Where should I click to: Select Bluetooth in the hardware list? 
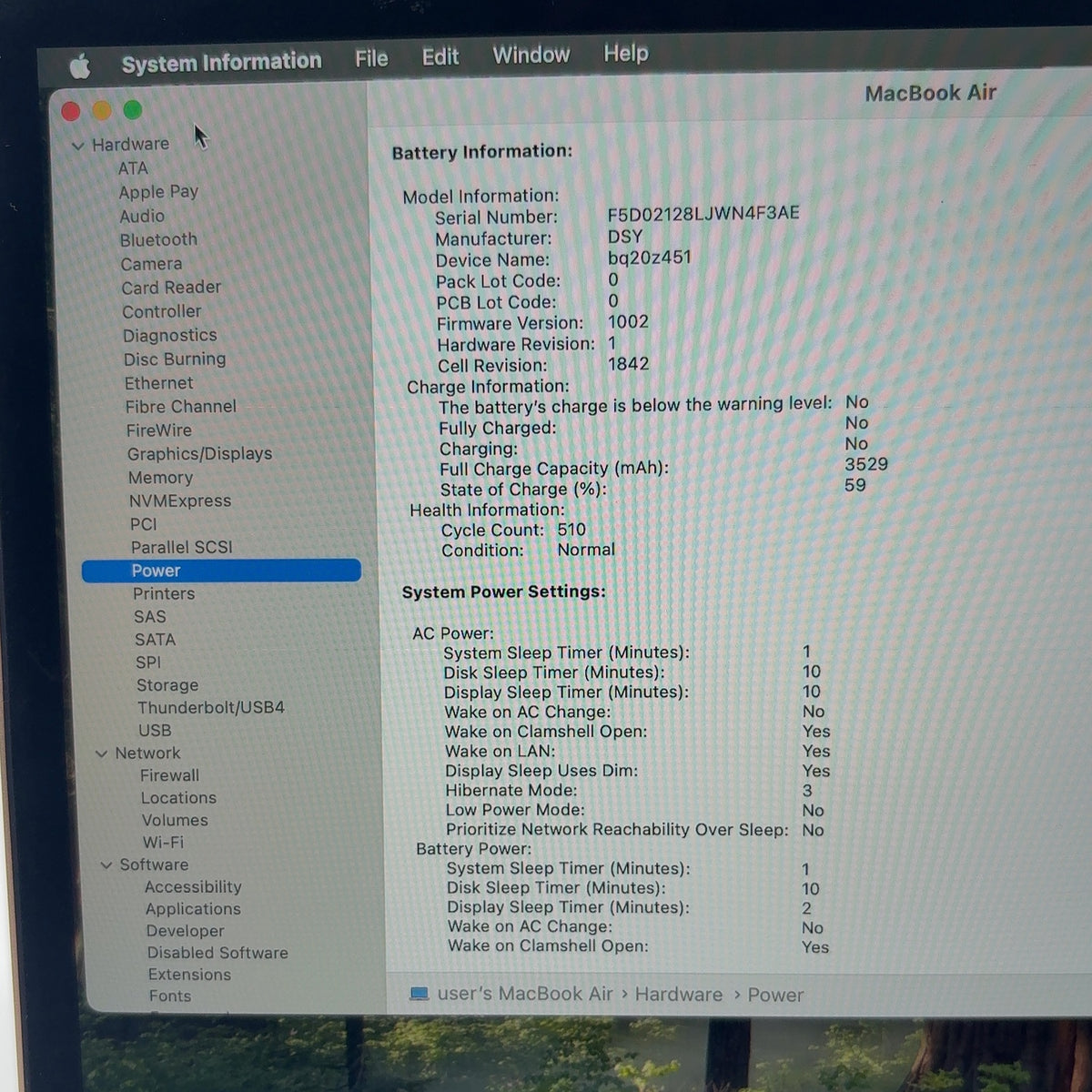pyautogui.click(x=158, y=239)
